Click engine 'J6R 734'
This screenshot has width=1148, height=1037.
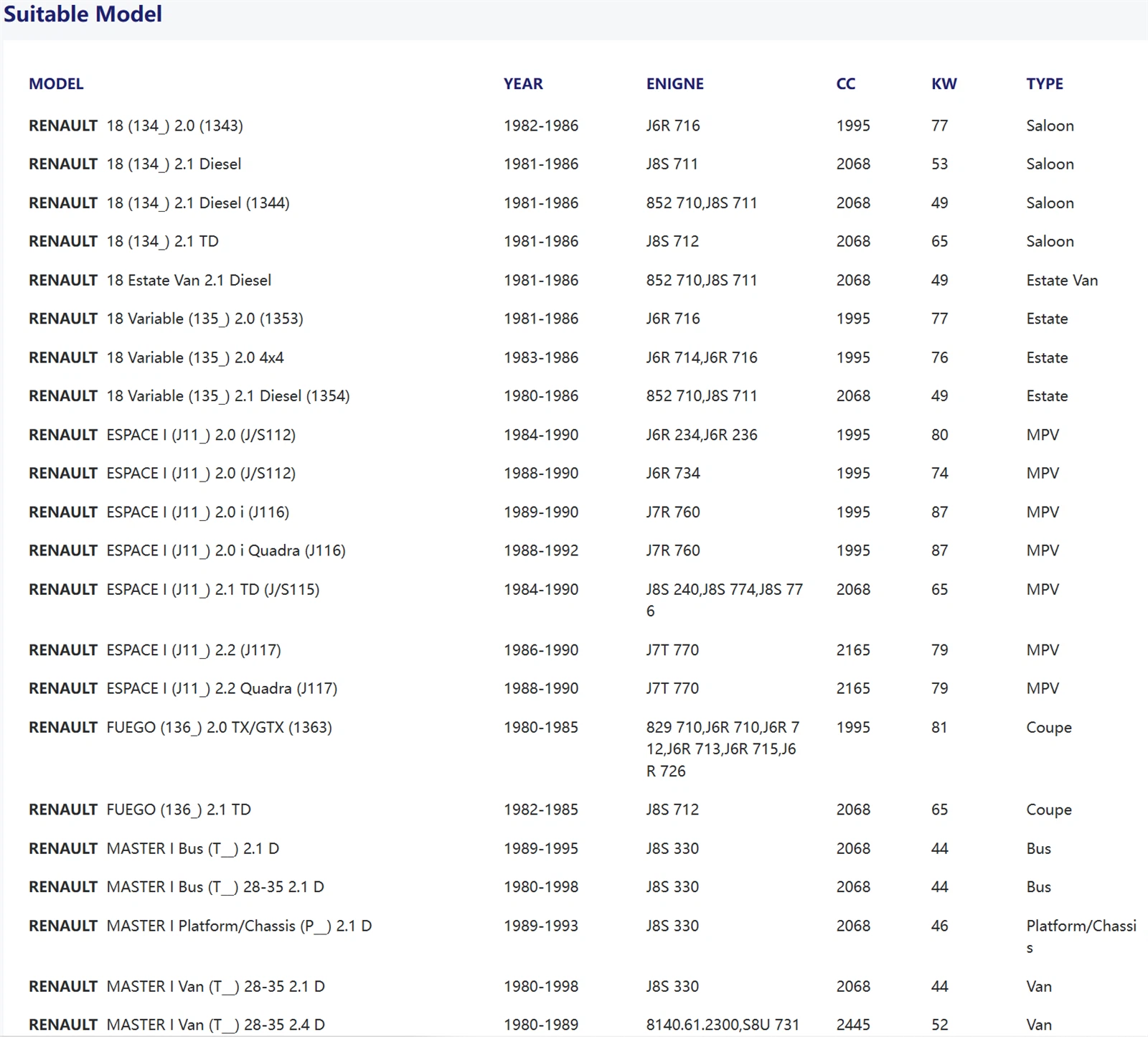coord(673,474)
